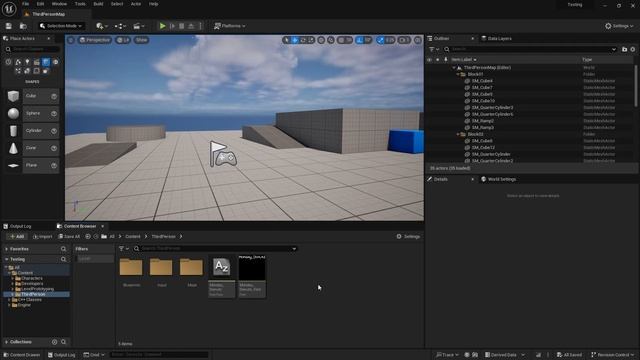Activate the Rotate tool in viewport toolbar
The image size is (640, 360).
coord(303,40)
